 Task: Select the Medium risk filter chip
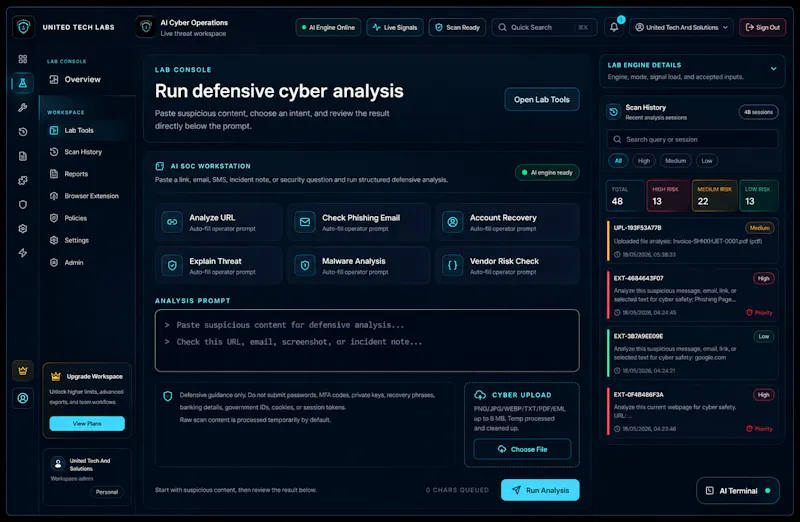click(676, 161)
